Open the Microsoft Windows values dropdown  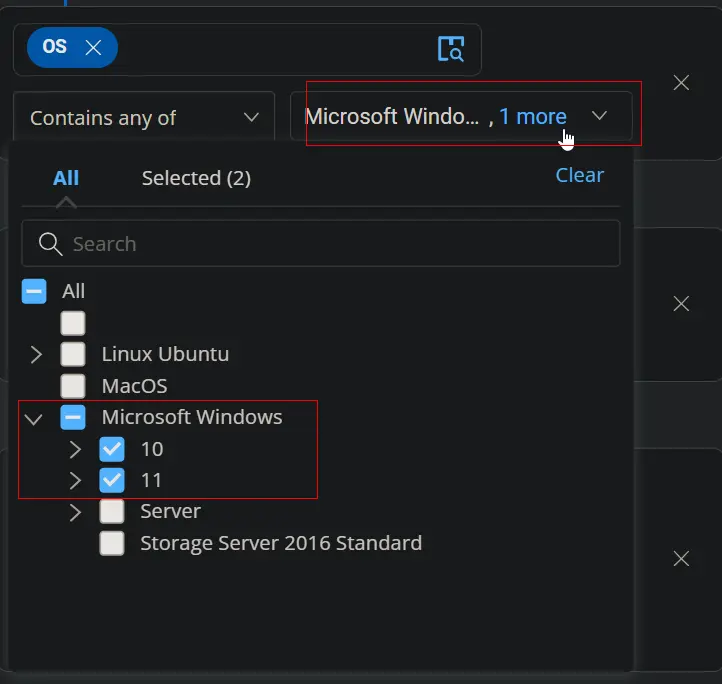pyautogui.click(x=461, y=116)
